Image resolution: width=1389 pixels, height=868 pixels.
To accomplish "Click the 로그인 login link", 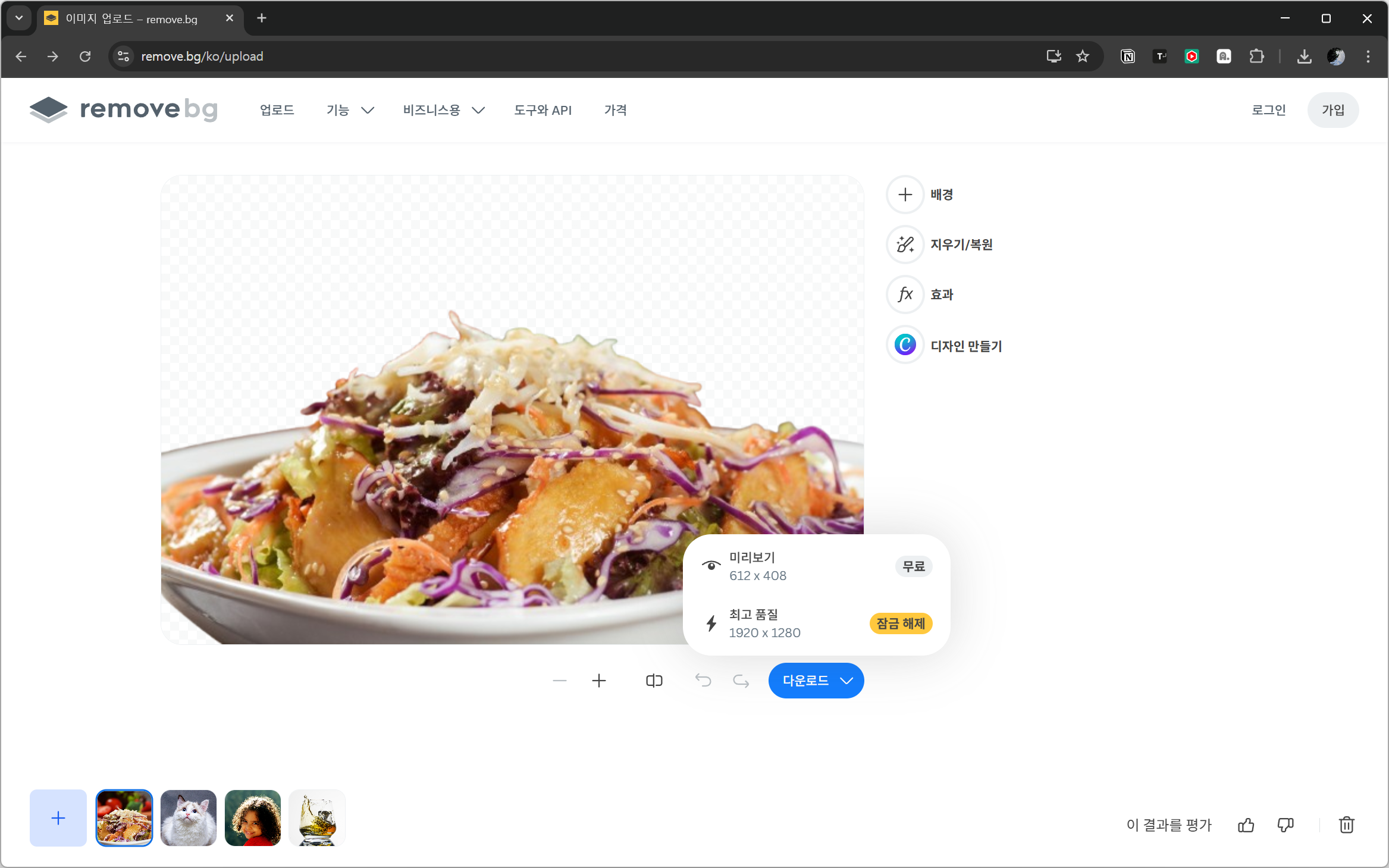I will pyautogui.click(x=1268, y=110).
